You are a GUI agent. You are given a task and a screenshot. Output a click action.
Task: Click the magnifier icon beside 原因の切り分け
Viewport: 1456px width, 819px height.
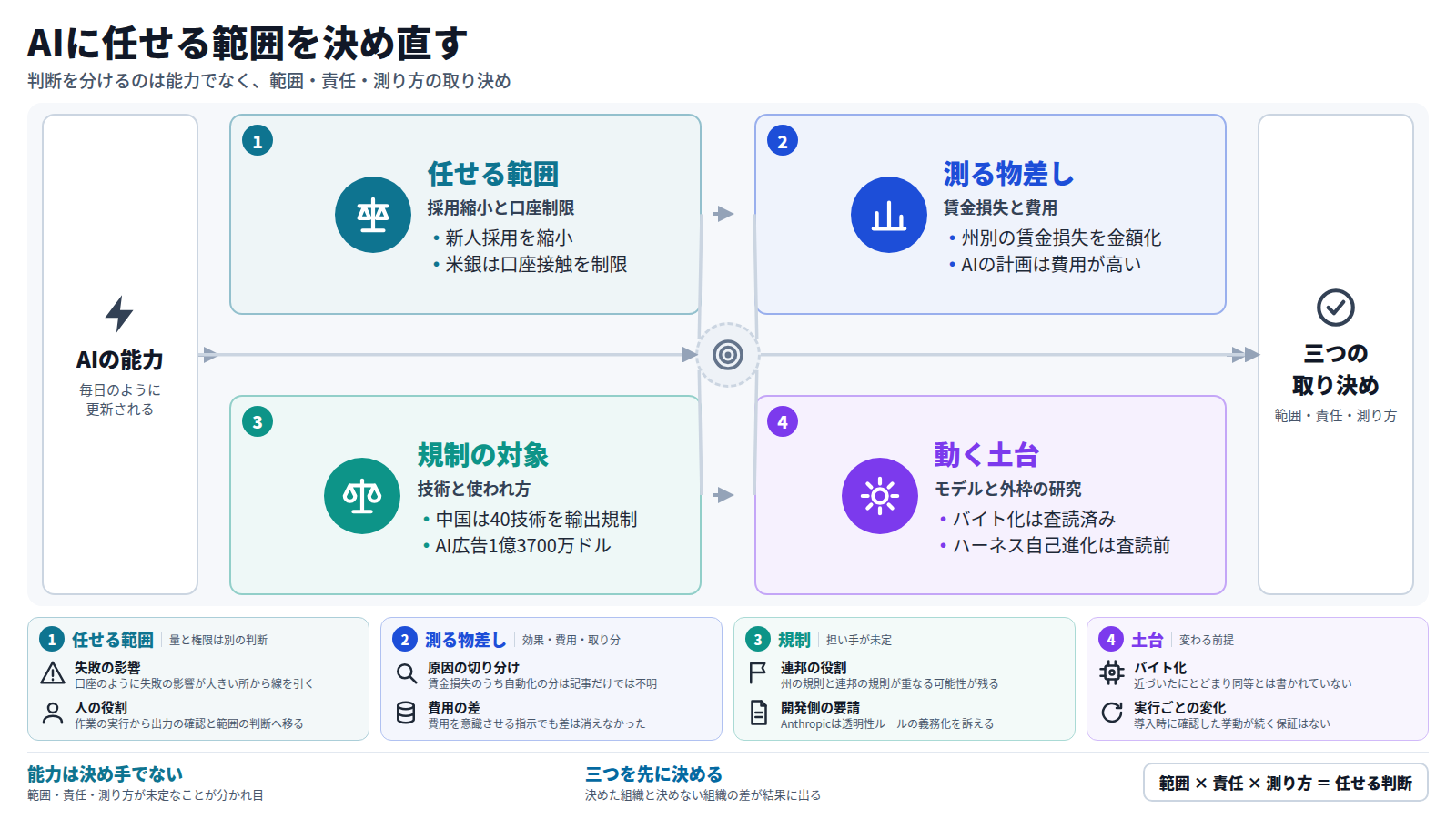point(406,673)
